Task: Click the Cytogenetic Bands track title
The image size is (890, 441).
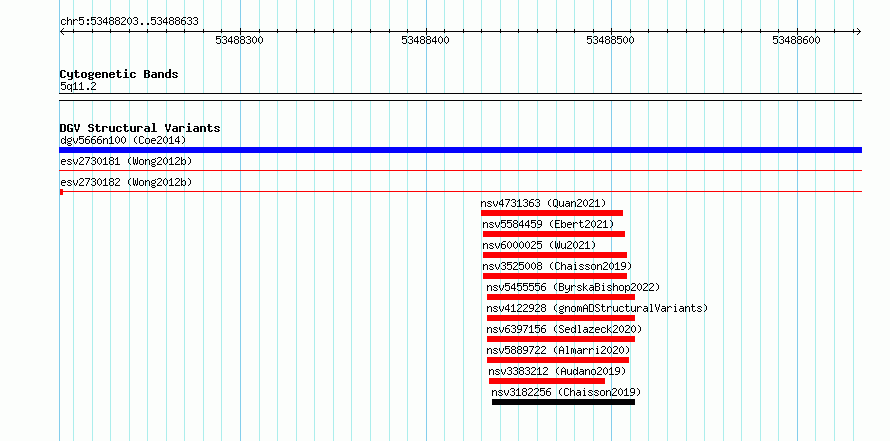Action: [x=119, y=74]
